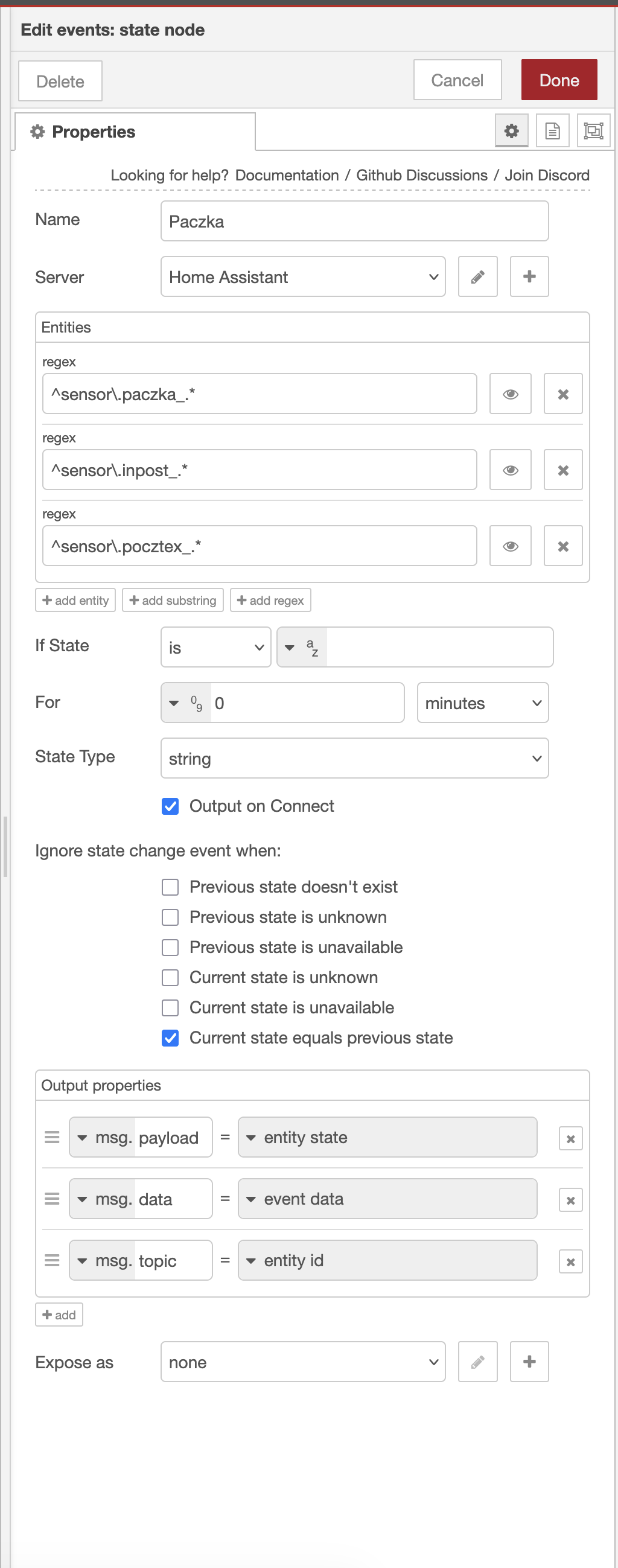618x1568 pixels.
Task: Open the Documentation help link
Action: pos(287,175)
